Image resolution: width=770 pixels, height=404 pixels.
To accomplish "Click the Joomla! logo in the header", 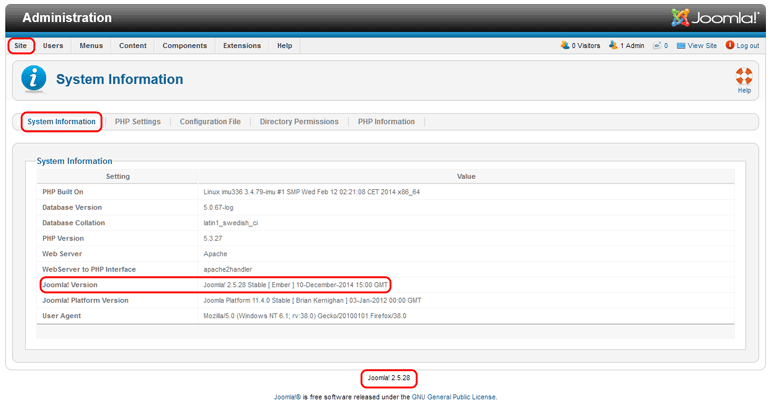I will pos(715,18).
